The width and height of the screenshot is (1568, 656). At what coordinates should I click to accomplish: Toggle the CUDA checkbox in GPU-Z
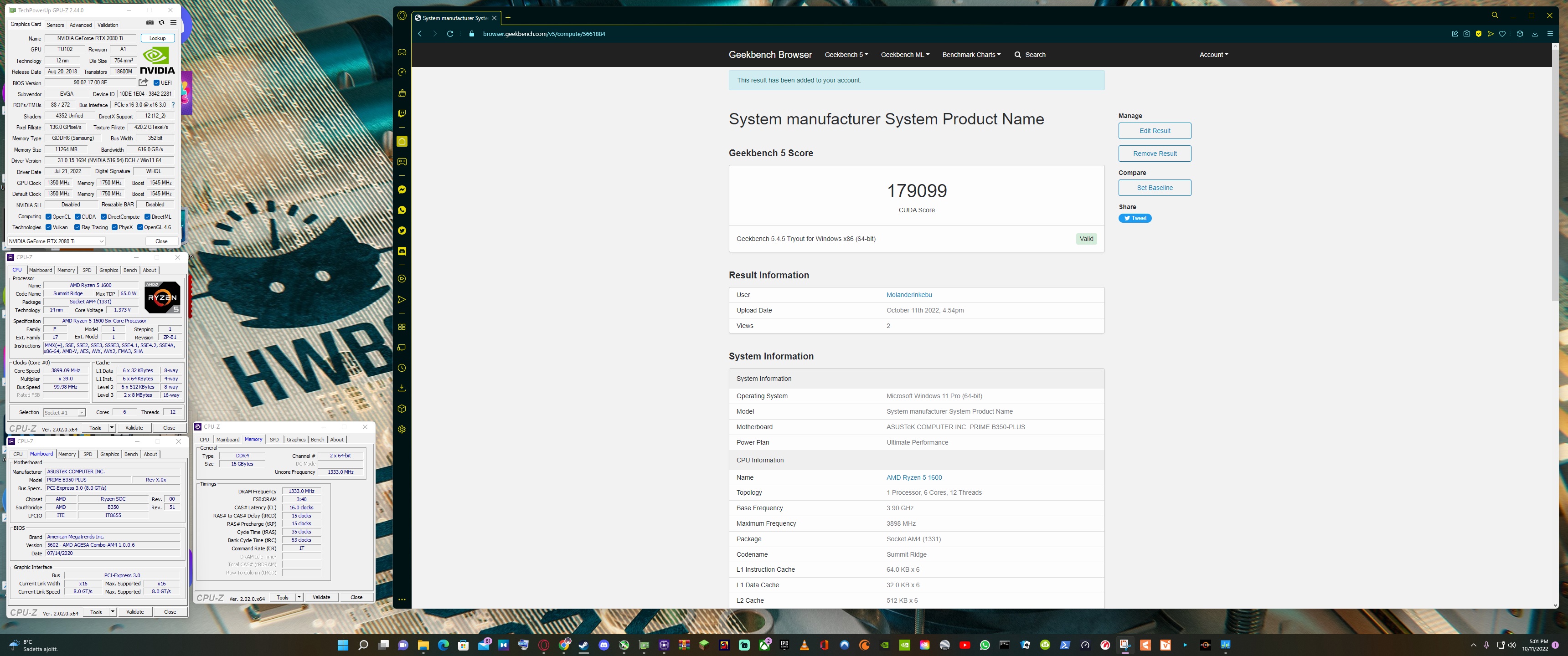(x=78, y=217)
